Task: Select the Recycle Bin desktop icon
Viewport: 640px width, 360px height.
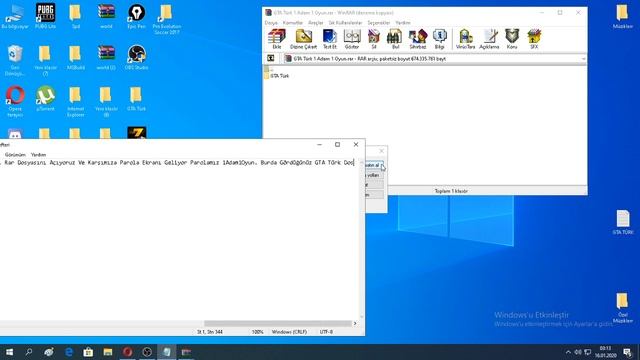Action: click(15, 60)
